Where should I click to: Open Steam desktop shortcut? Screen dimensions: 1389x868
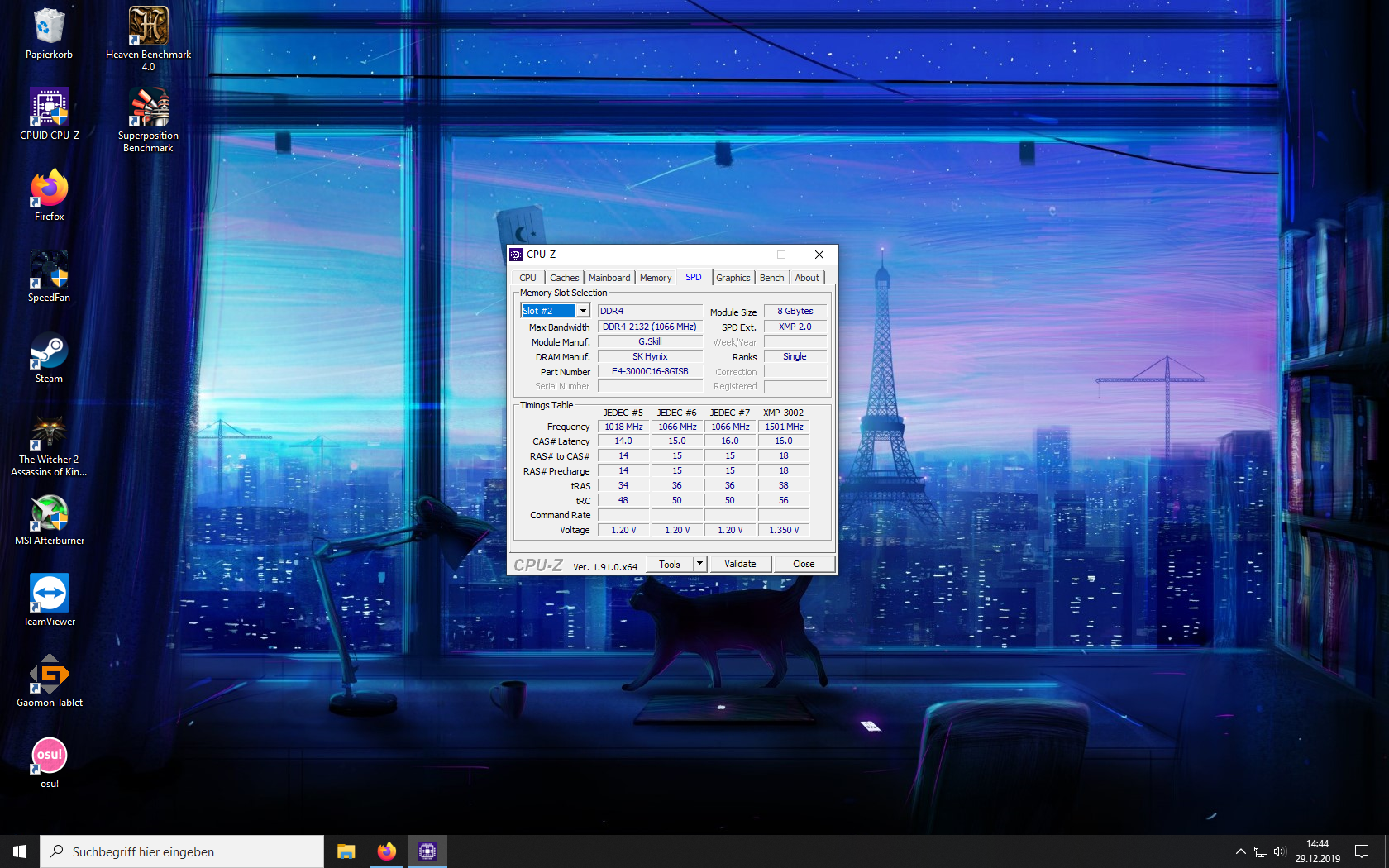point(49,358)
